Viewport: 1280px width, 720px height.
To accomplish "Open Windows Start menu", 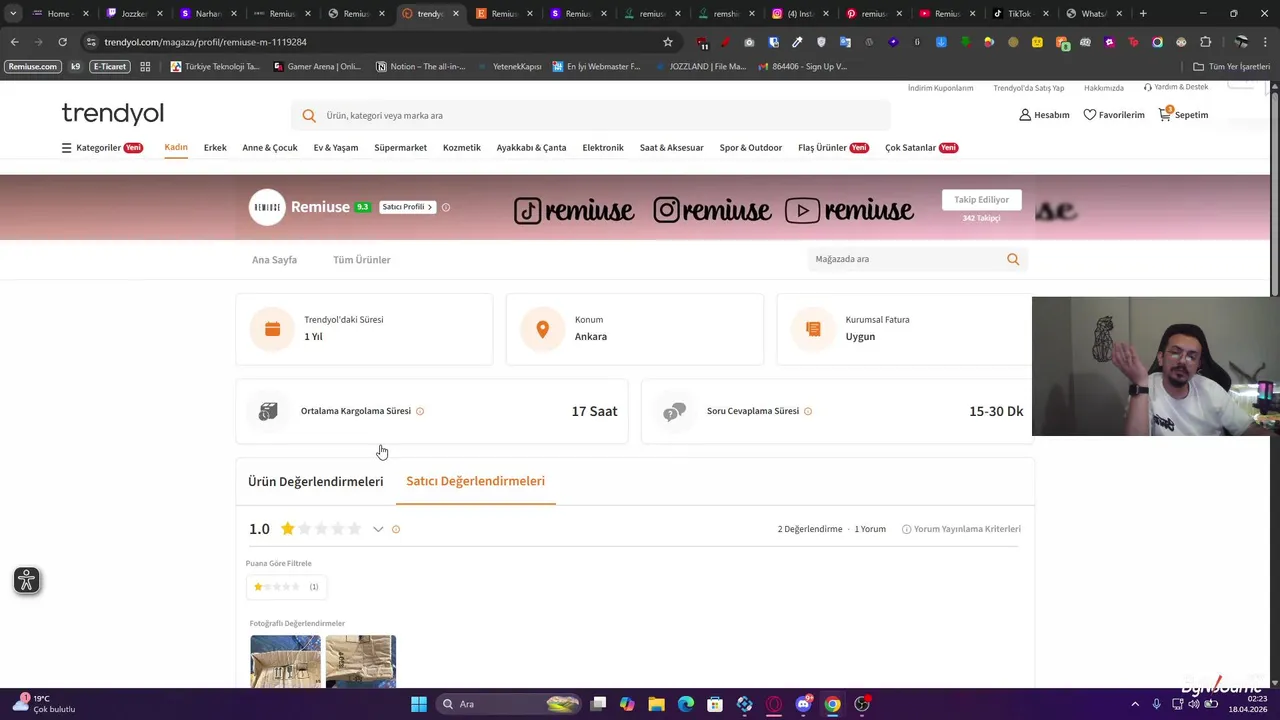I will (419, 704).
